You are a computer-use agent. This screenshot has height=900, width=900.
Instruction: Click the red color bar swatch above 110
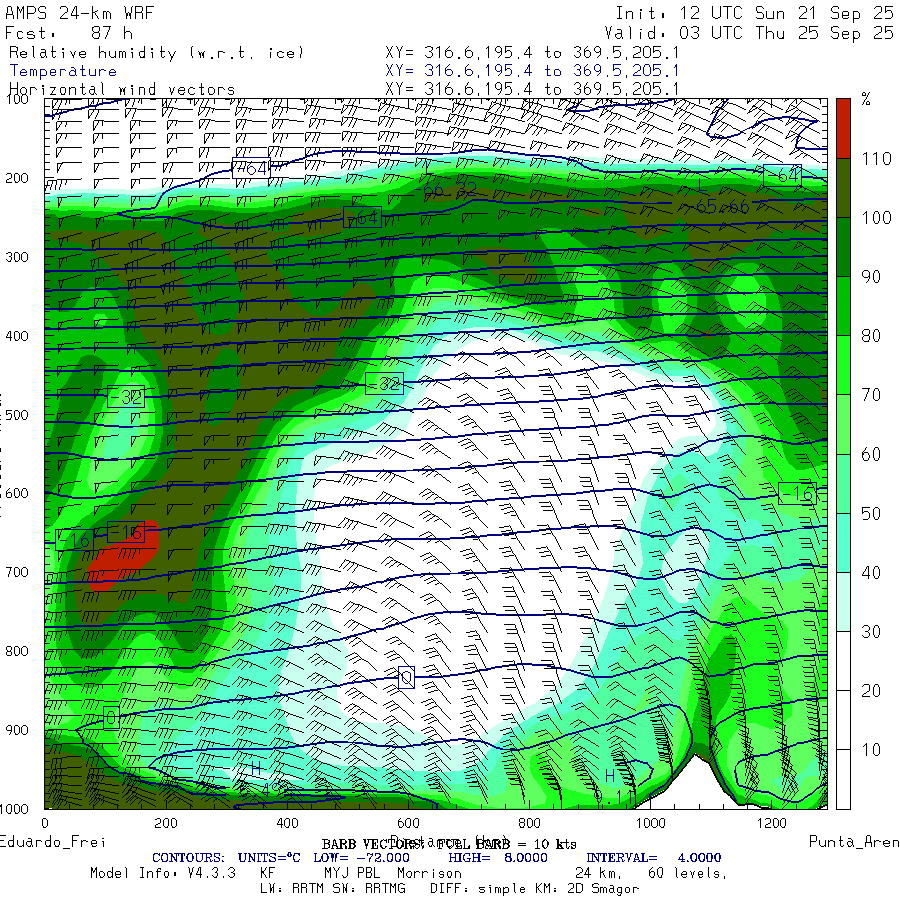(843, 129)
